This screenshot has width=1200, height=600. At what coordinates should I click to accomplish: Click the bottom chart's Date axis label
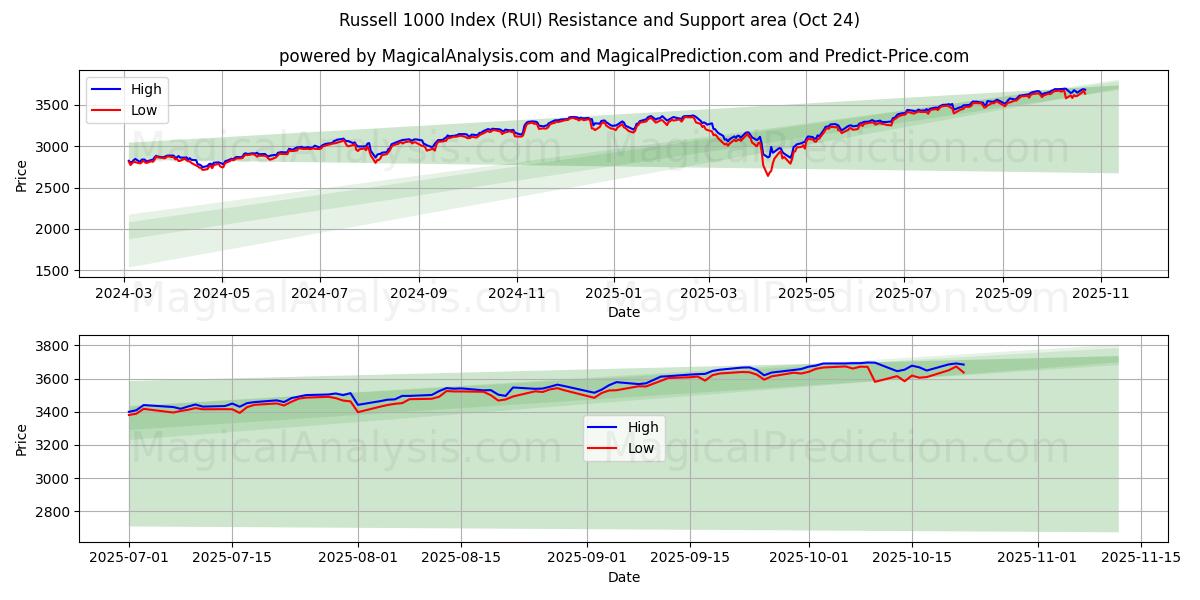tap(623, 577)
